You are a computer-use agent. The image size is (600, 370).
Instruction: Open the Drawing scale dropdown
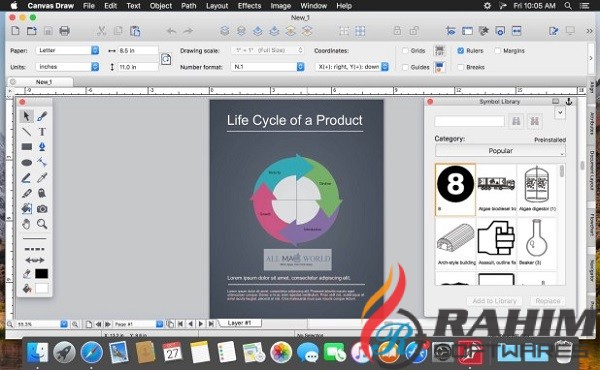tap(267, 50)
